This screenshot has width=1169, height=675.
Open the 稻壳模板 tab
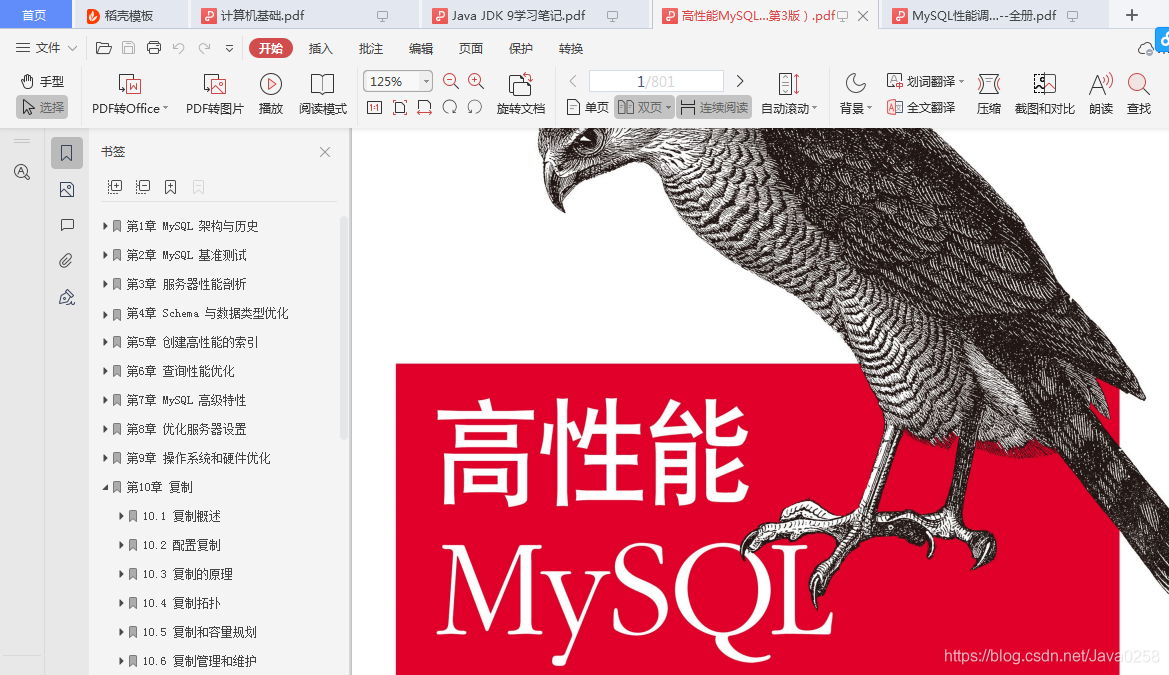tap(129, 16)
